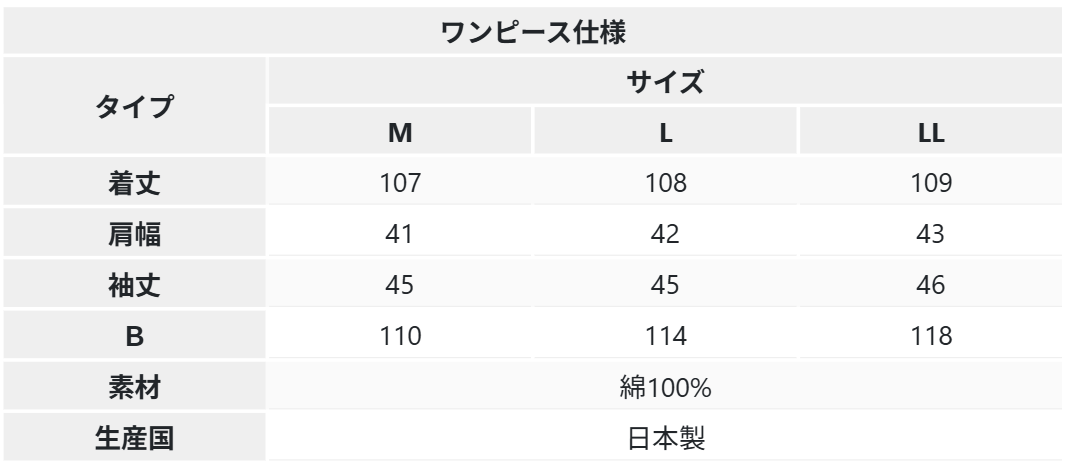Click the ワンピース仕様 table title
Viewport: 1065px width, 464px height.
click(532, 31)
